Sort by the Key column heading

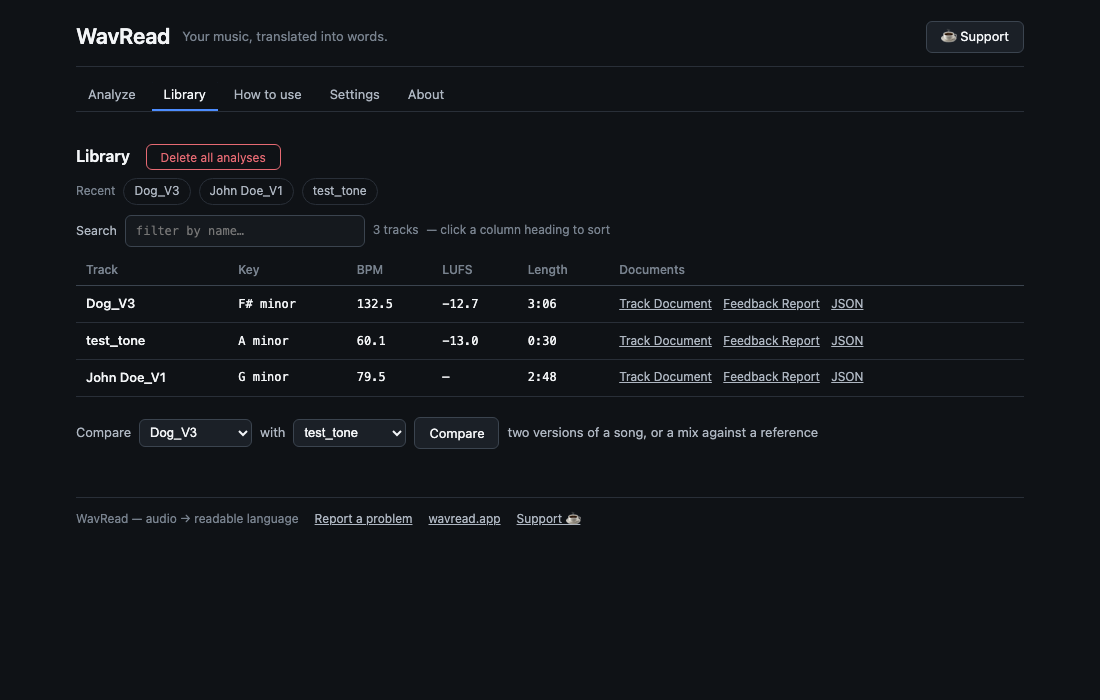pyautogui.click(x=248, y=270)
